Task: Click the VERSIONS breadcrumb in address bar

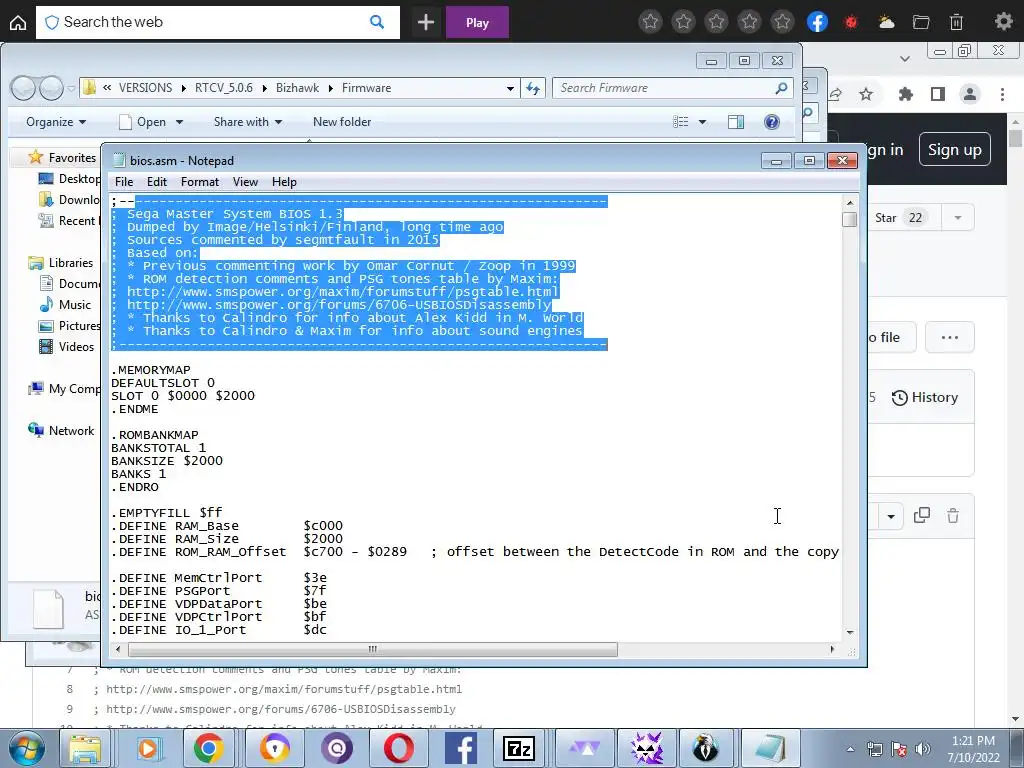Action: [x=145, y=88]
